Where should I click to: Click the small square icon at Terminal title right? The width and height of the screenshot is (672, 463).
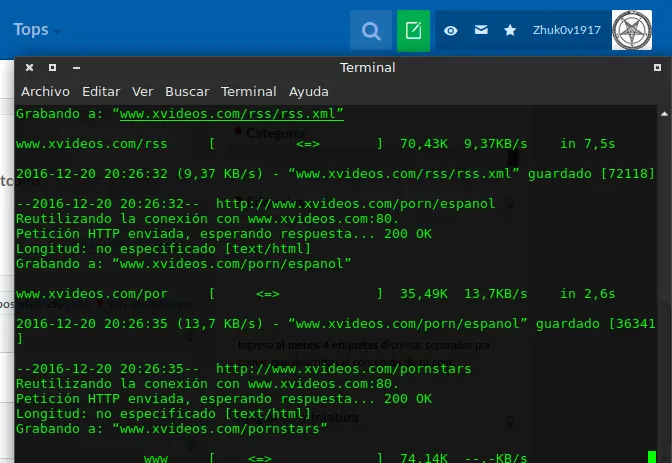[657, 67]
